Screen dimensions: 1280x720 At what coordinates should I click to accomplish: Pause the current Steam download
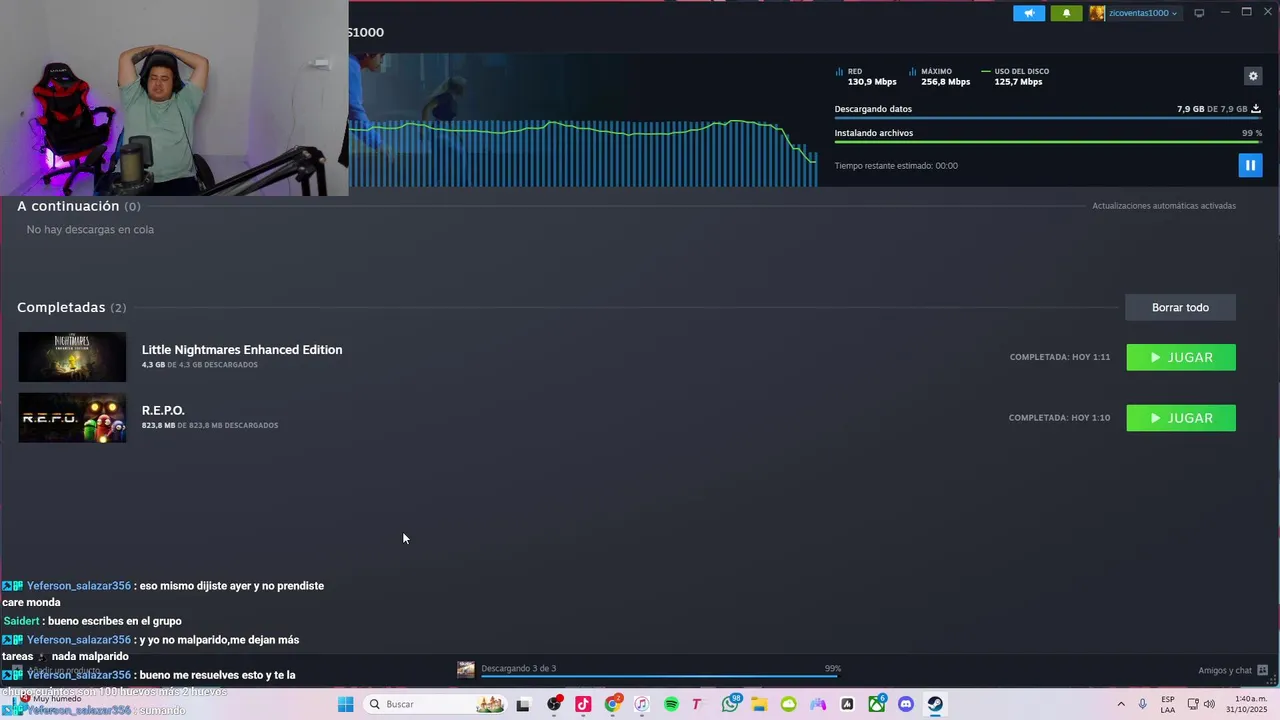point(1250,165)
